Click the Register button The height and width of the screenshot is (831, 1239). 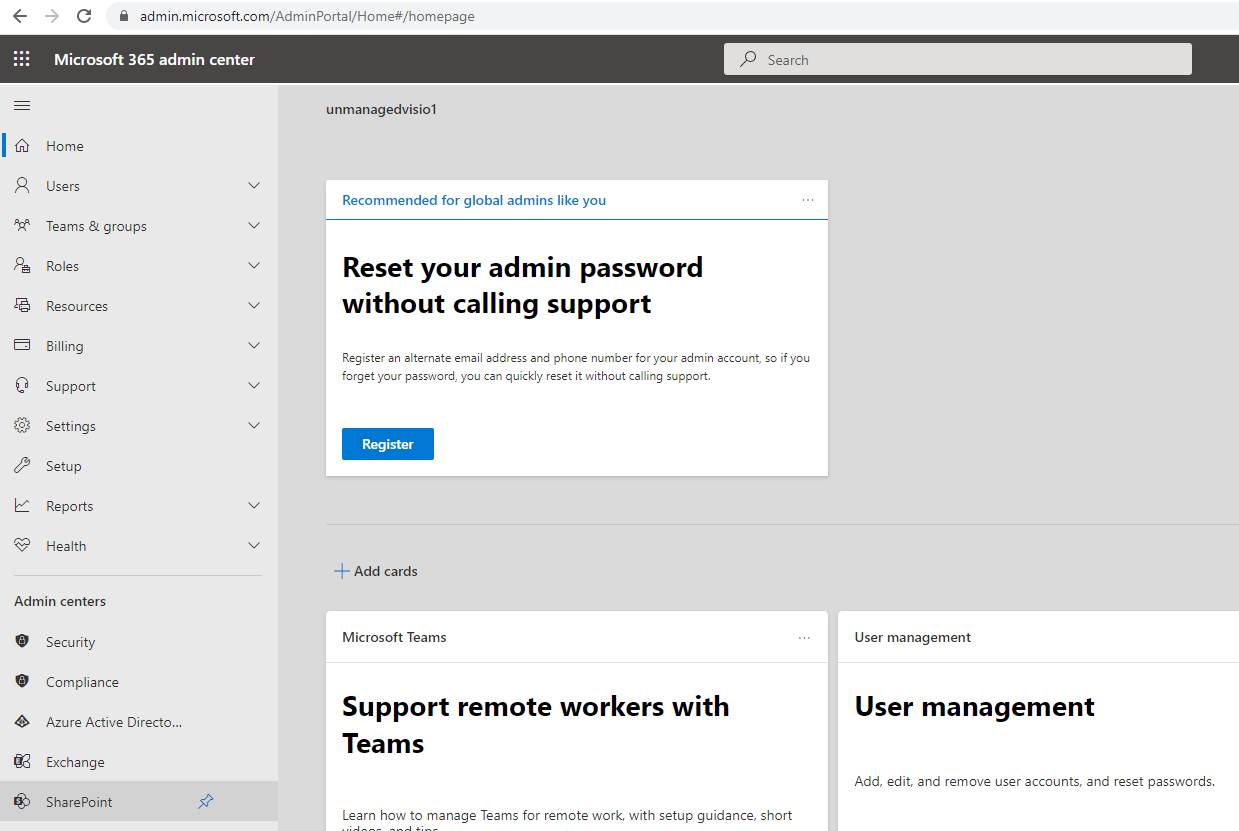click(388, 444)
